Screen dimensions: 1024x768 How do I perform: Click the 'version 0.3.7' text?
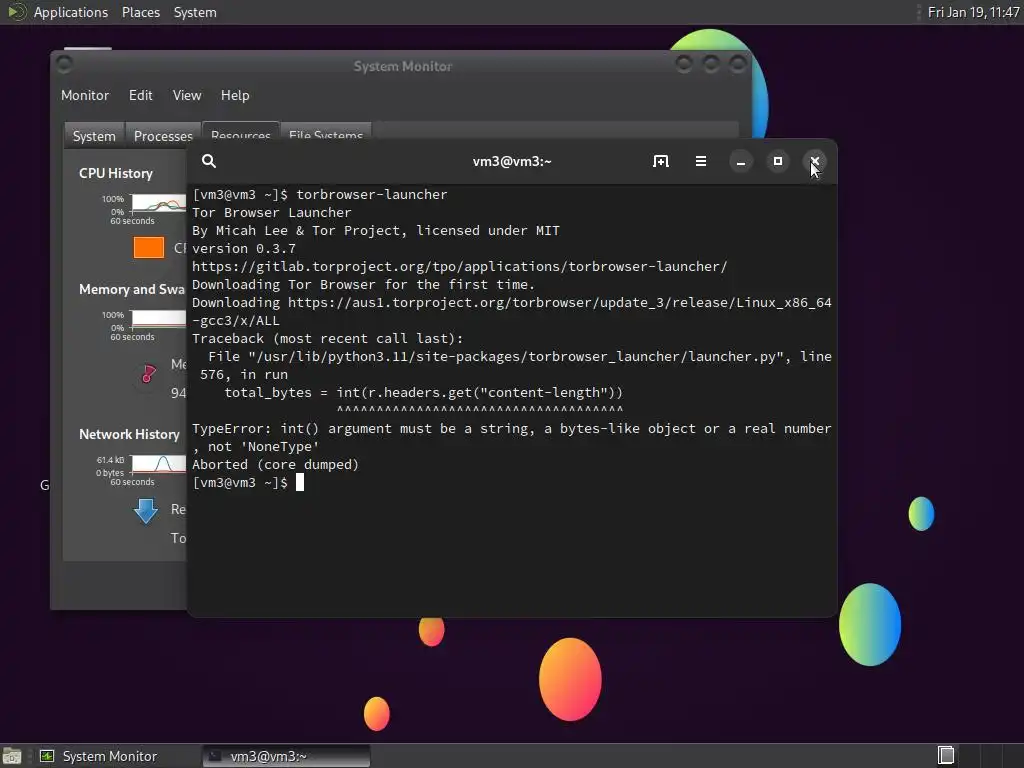tap(244, 249)
